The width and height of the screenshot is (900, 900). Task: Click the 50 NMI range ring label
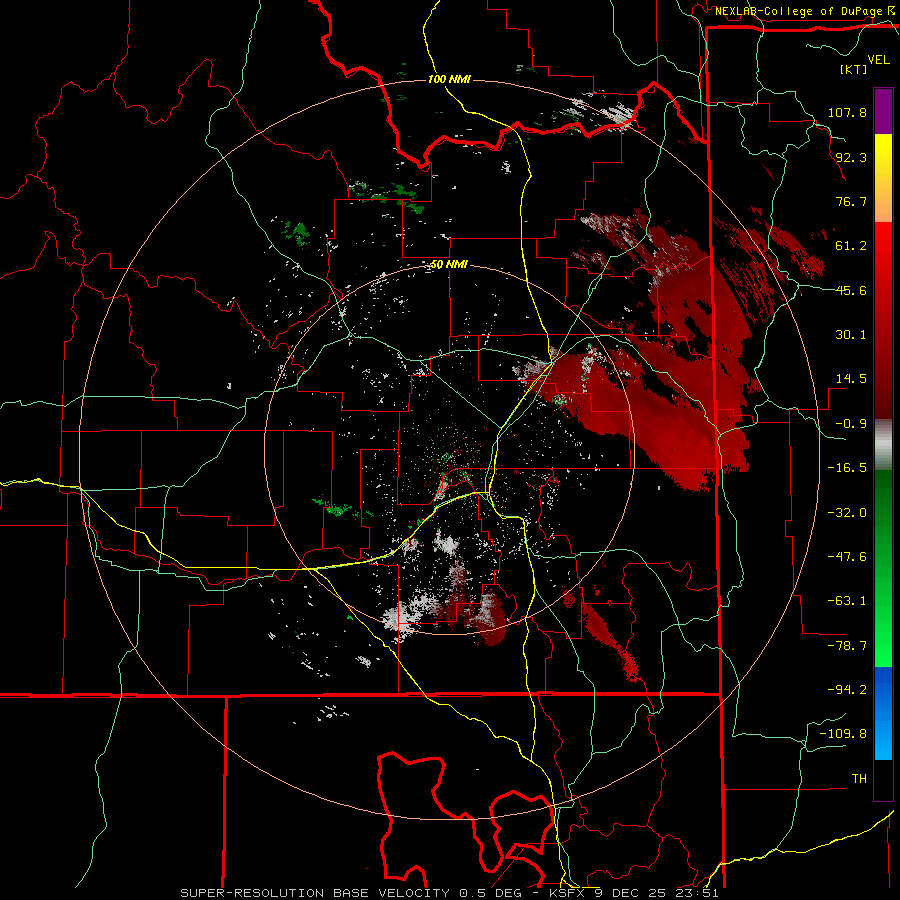[x=449, y=265]
